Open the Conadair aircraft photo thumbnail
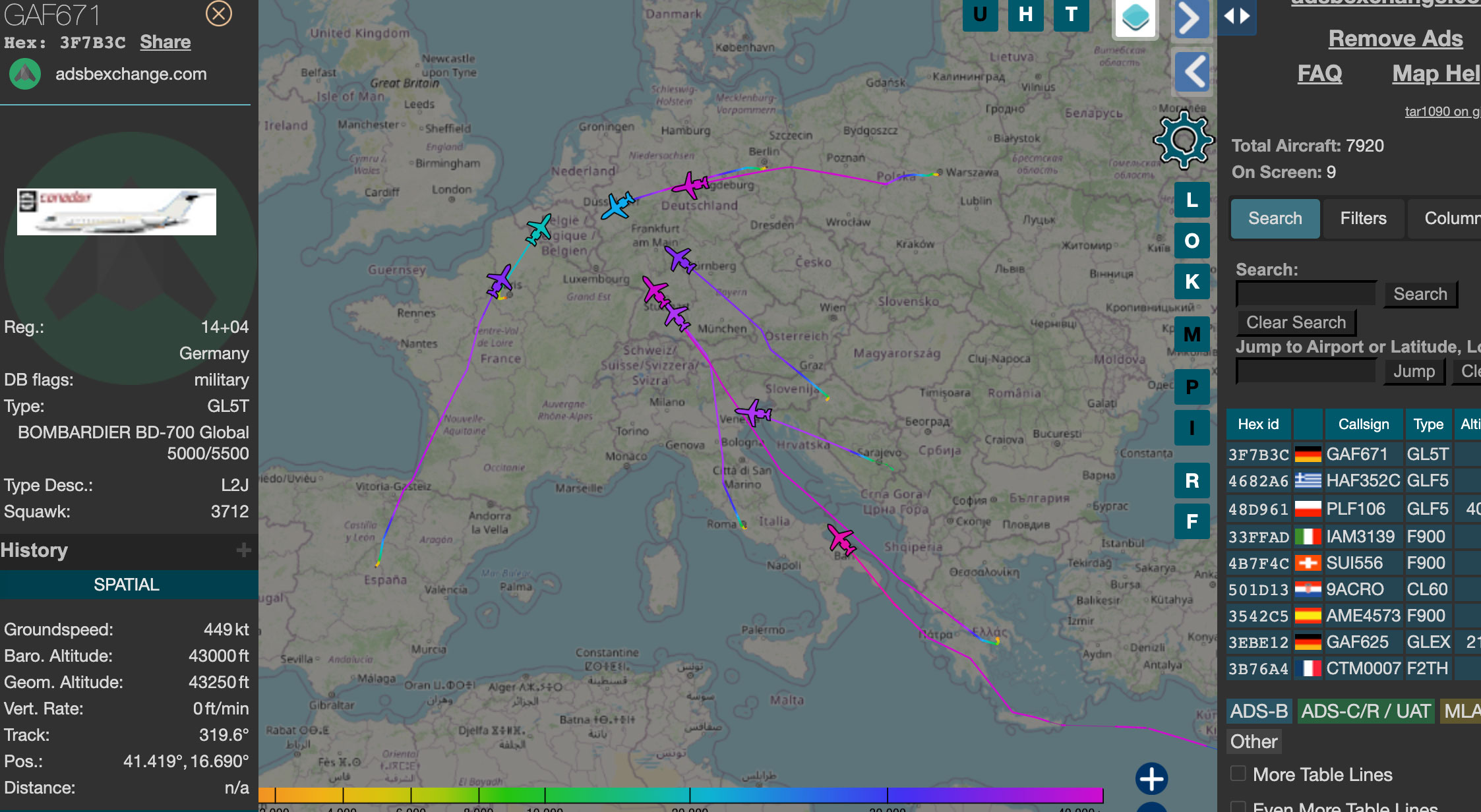Image resolution: width=1481 pixels, height=812 pixels. pyautogui.click(x=117, y=212)
